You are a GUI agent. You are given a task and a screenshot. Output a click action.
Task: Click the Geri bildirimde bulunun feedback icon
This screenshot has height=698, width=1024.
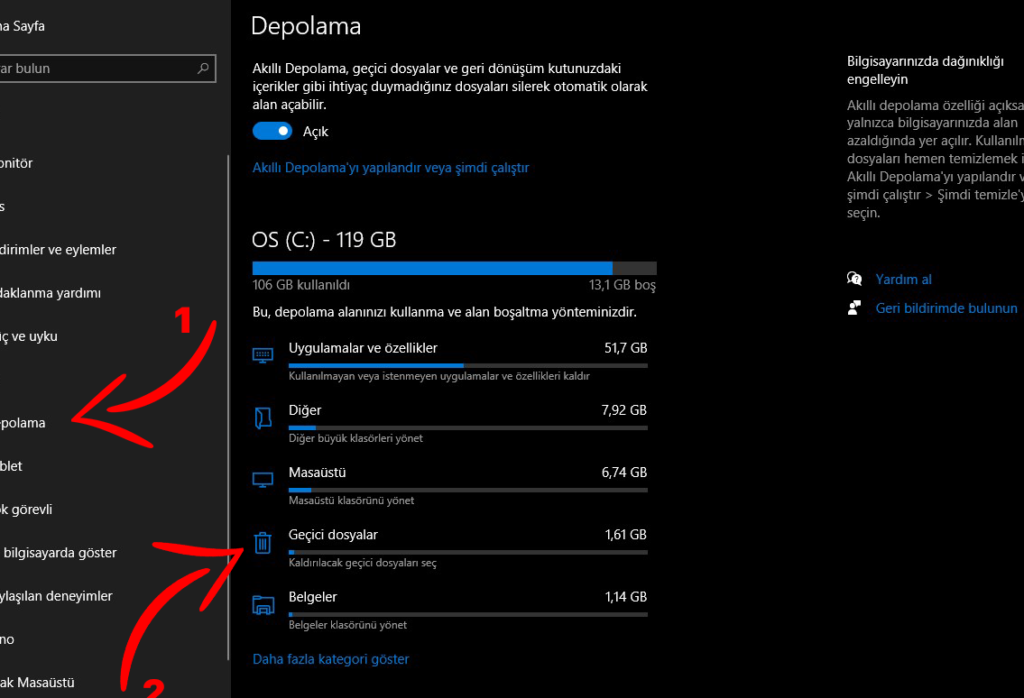[x=855, y=308]
